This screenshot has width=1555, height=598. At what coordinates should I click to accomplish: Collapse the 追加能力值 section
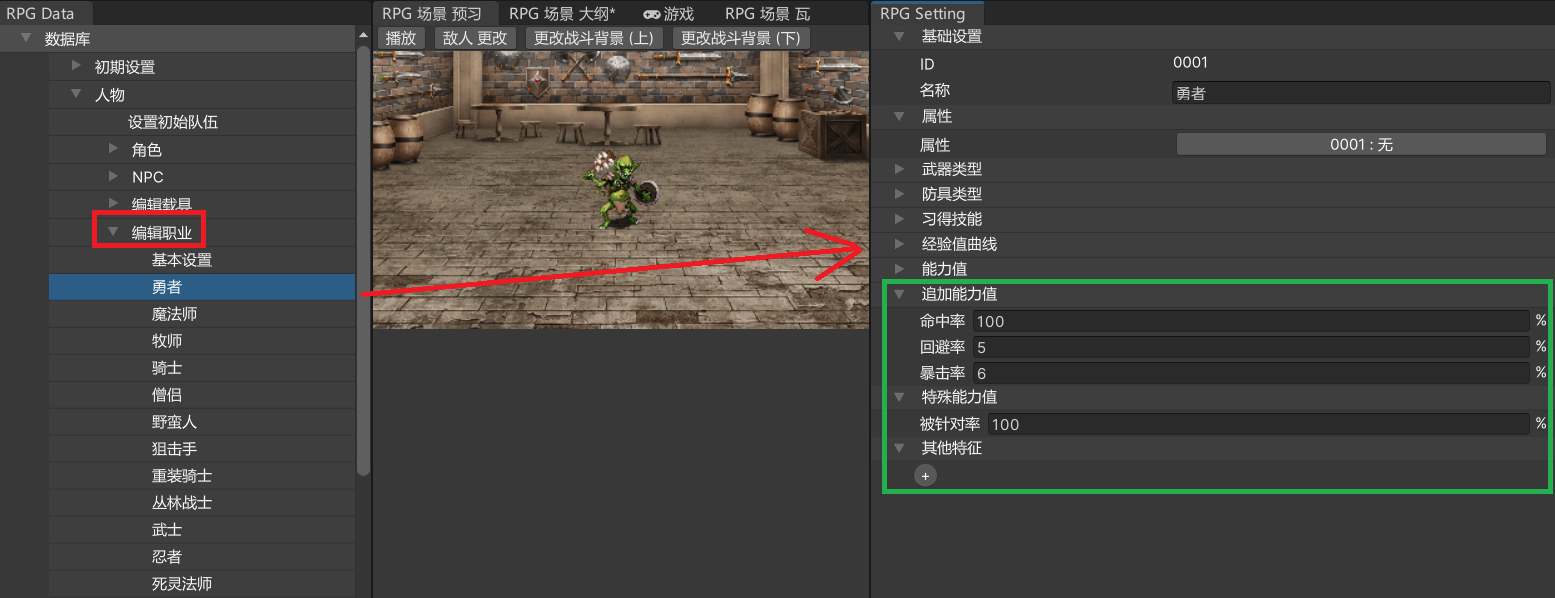click(x=900, y=295)
